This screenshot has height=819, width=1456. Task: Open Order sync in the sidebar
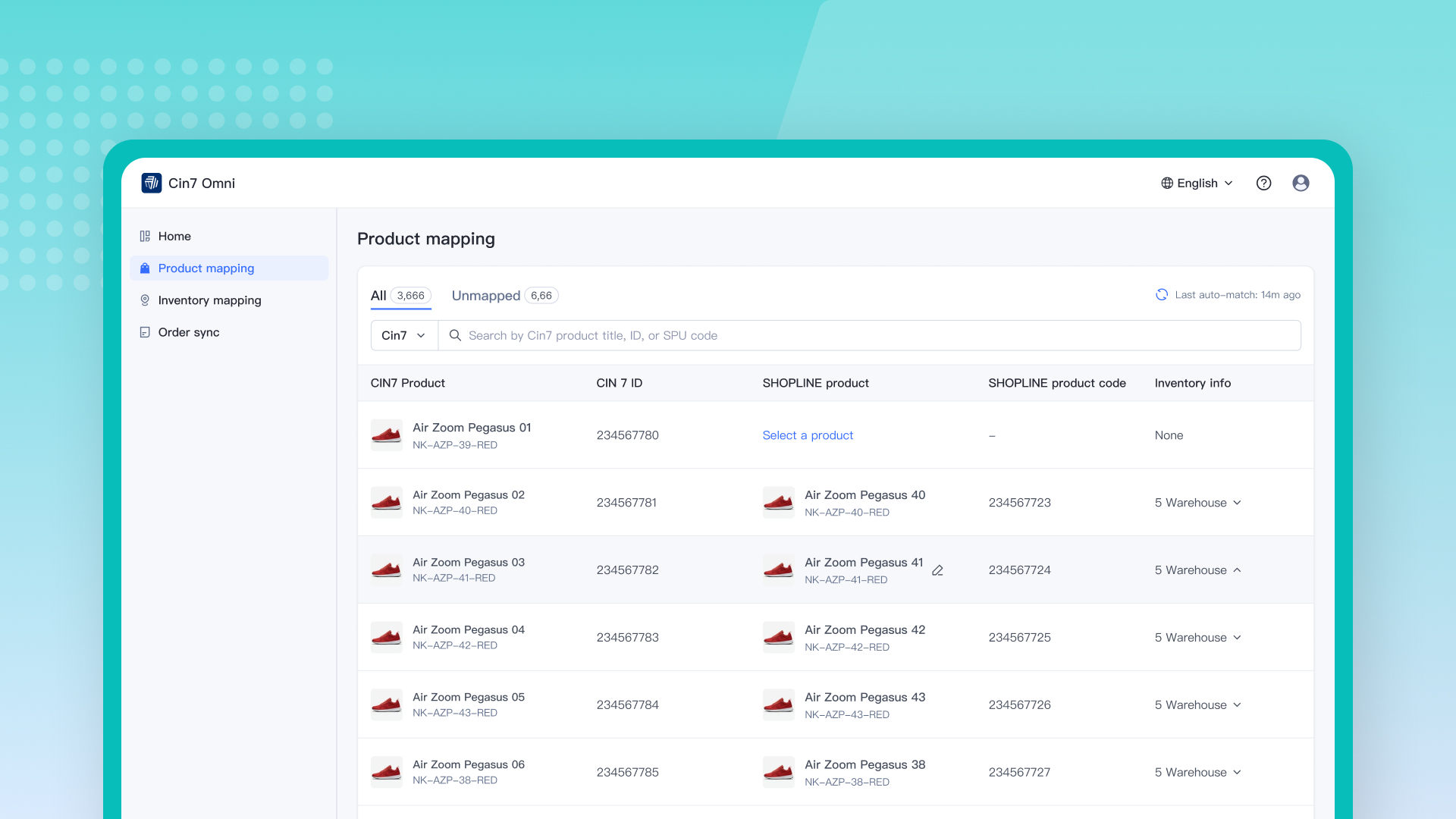(x=188, y=332)
